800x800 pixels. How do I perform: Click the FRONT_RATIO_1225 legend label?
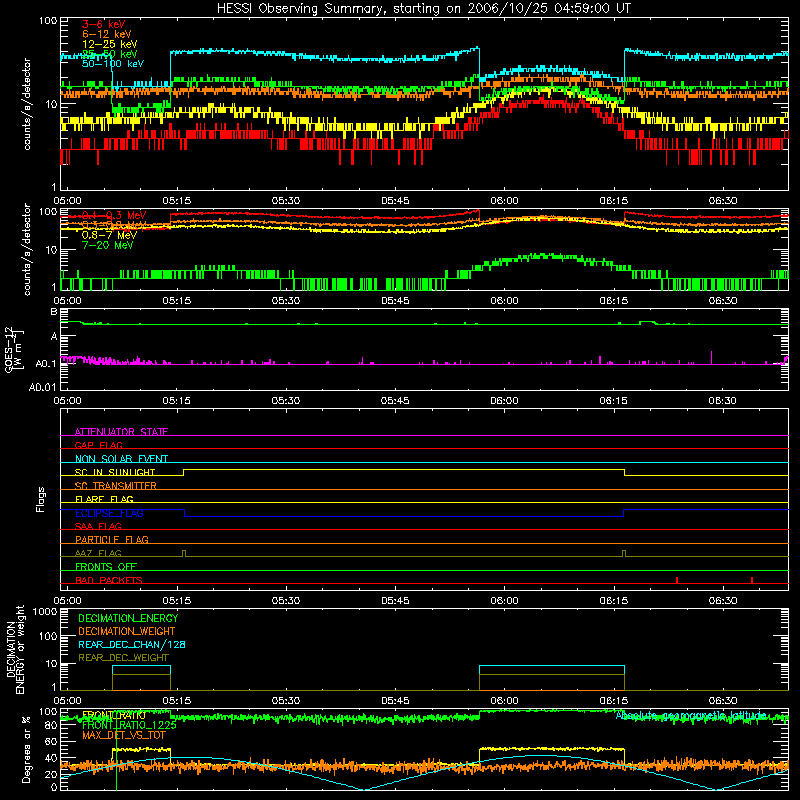click(x=129, y=725)
